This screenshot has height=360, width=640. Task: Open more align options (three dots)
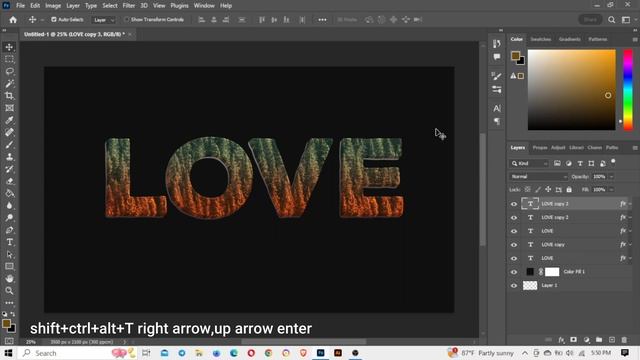click(x=322, y=20)
